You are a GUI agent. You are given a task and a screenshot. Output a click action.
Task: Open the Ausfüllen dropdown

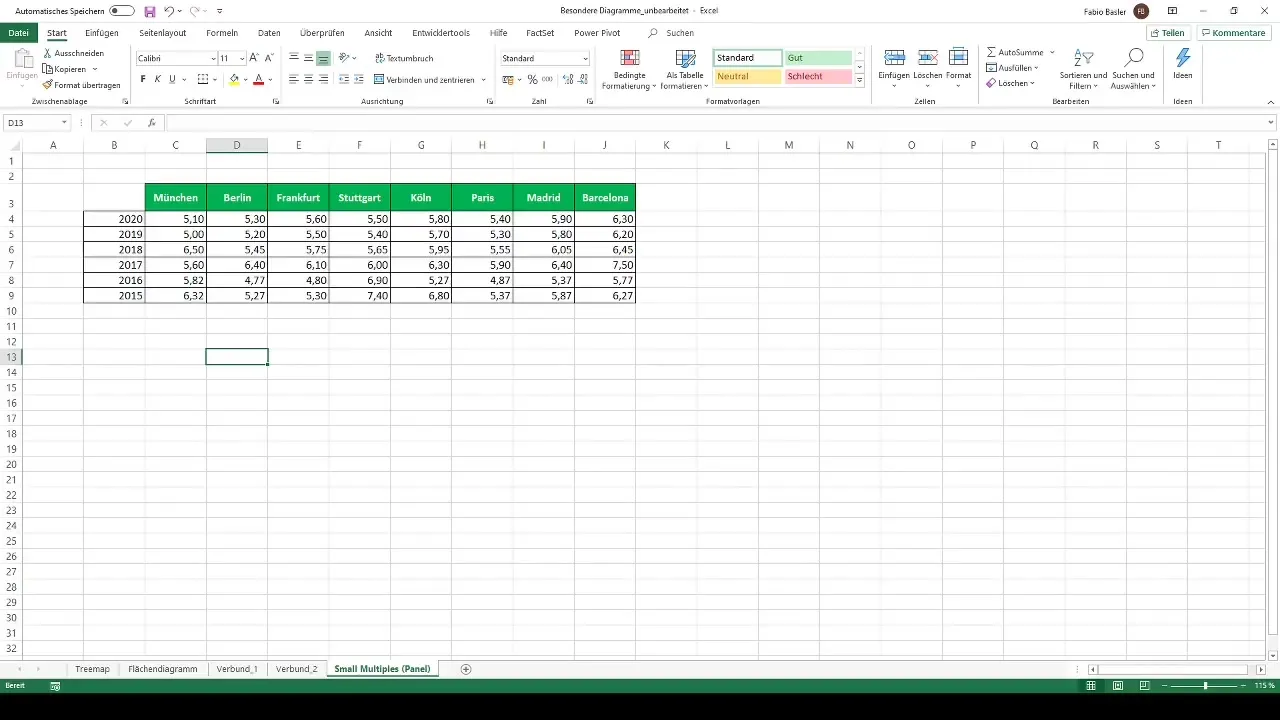(x=1012, y=68)
